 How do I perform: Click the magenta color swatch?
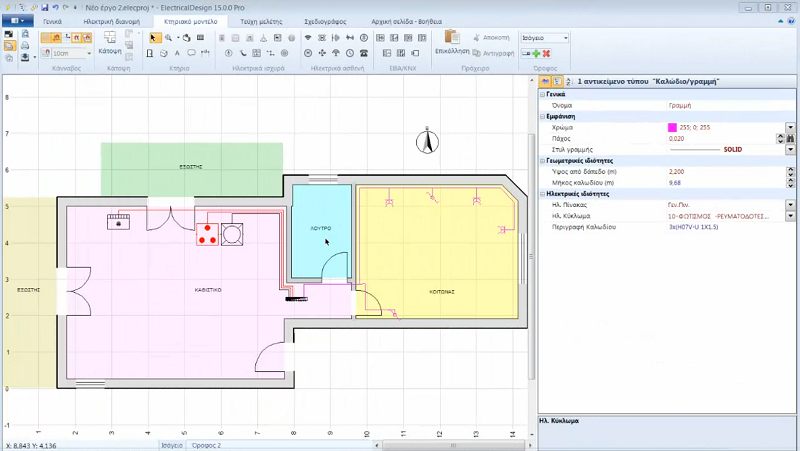pos(672,128)
